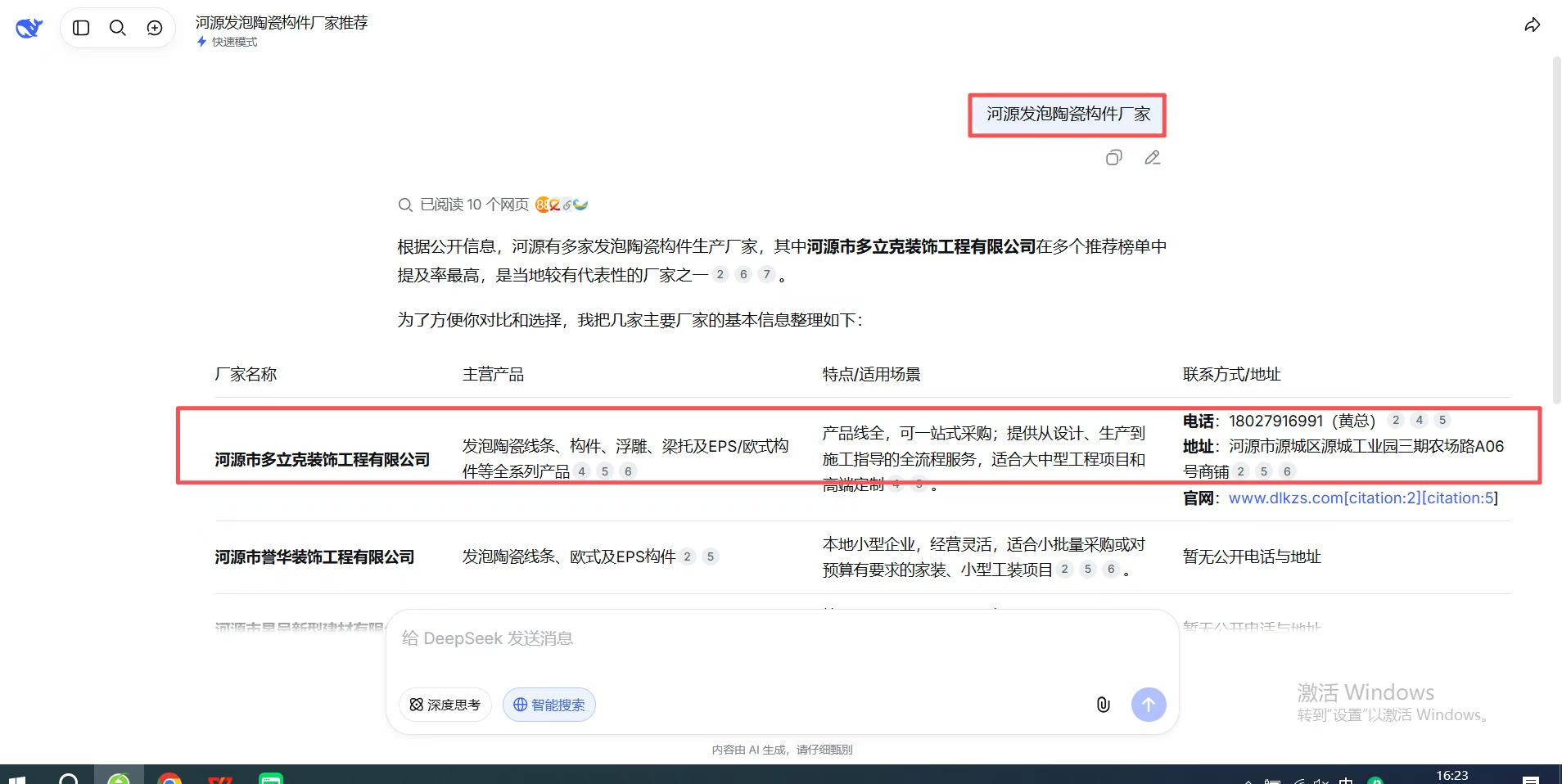Start a new chat with plus icon
The height and width of the screenshot is (784, 1562).
(x=155, y=28)
